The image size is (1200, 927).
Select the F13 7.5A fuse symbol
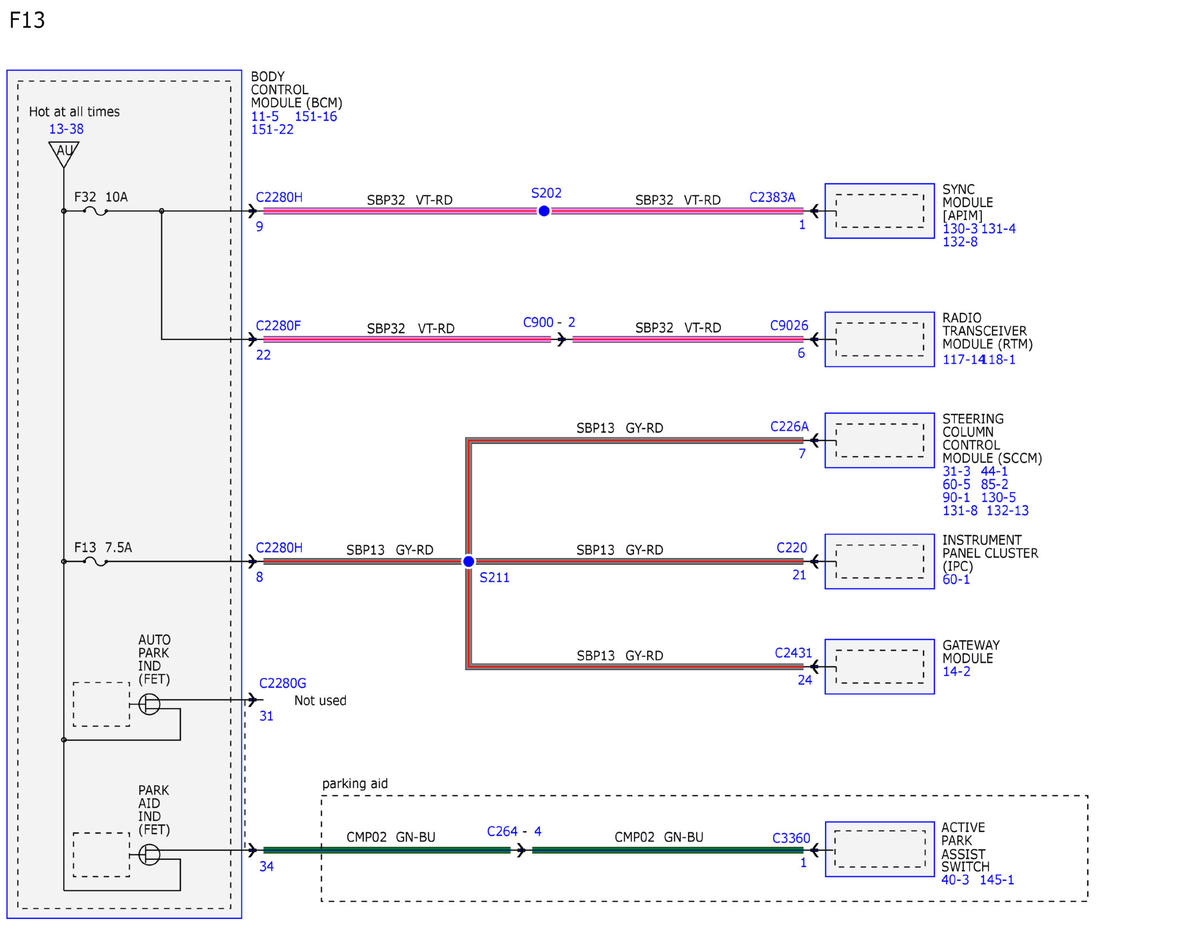[x=98, y=562]
